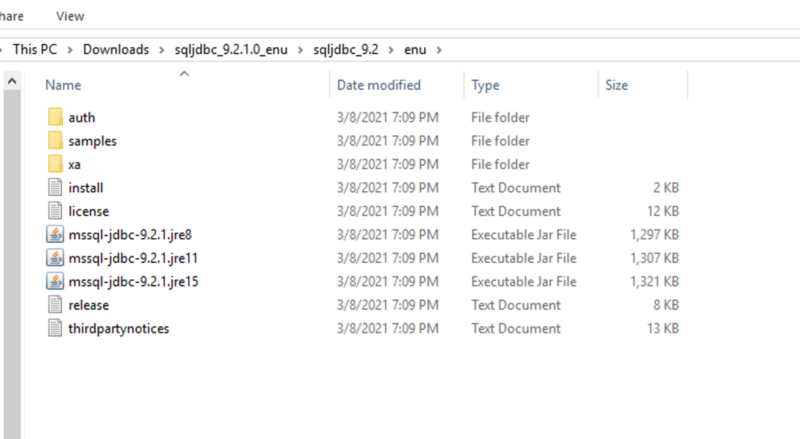Go to Downloads in the address path
The height and width of the screenshot is (439, 800).
tap(115, 49)
